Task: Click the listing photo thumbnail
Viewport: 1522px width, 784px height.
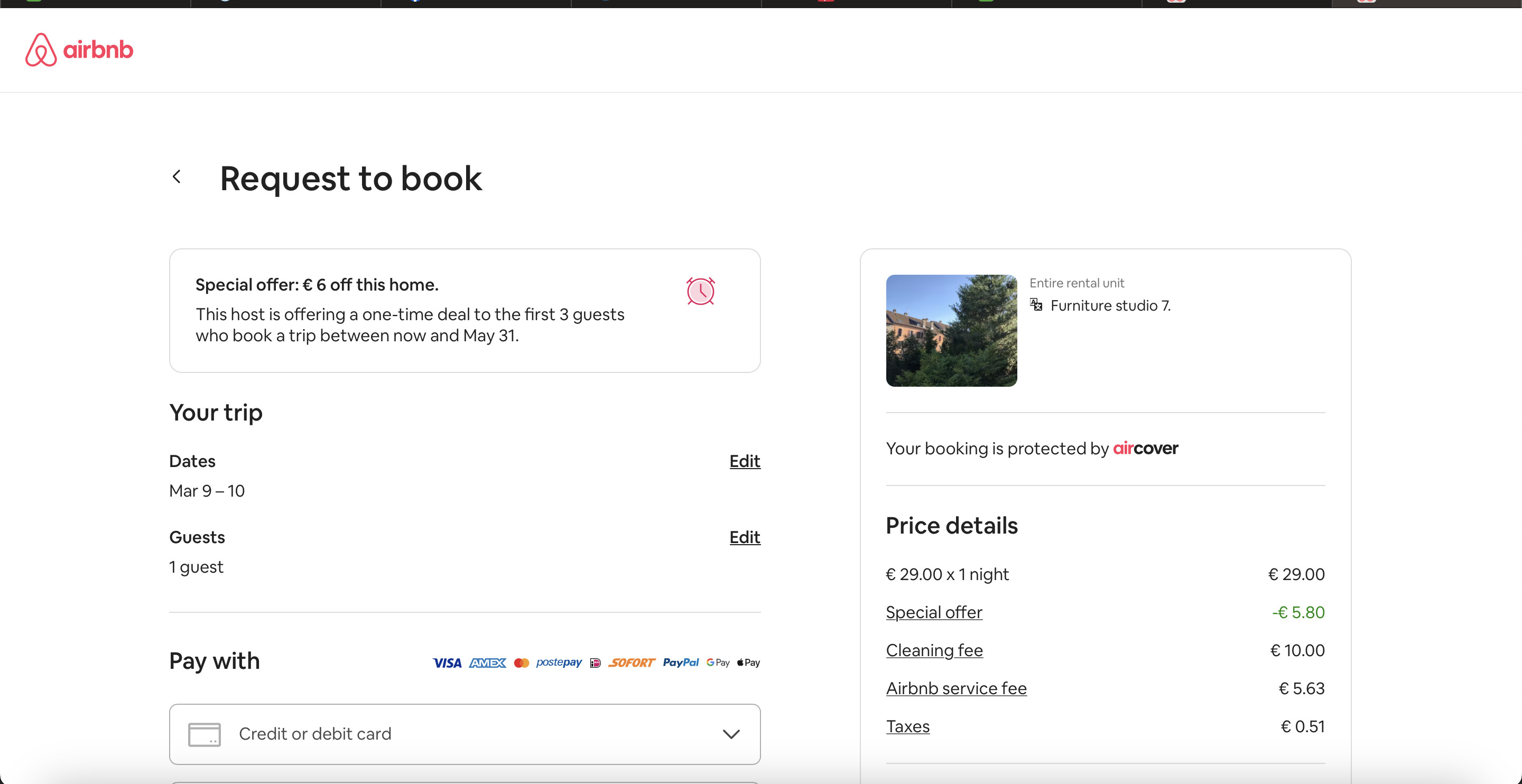Action: click(951, 331)
